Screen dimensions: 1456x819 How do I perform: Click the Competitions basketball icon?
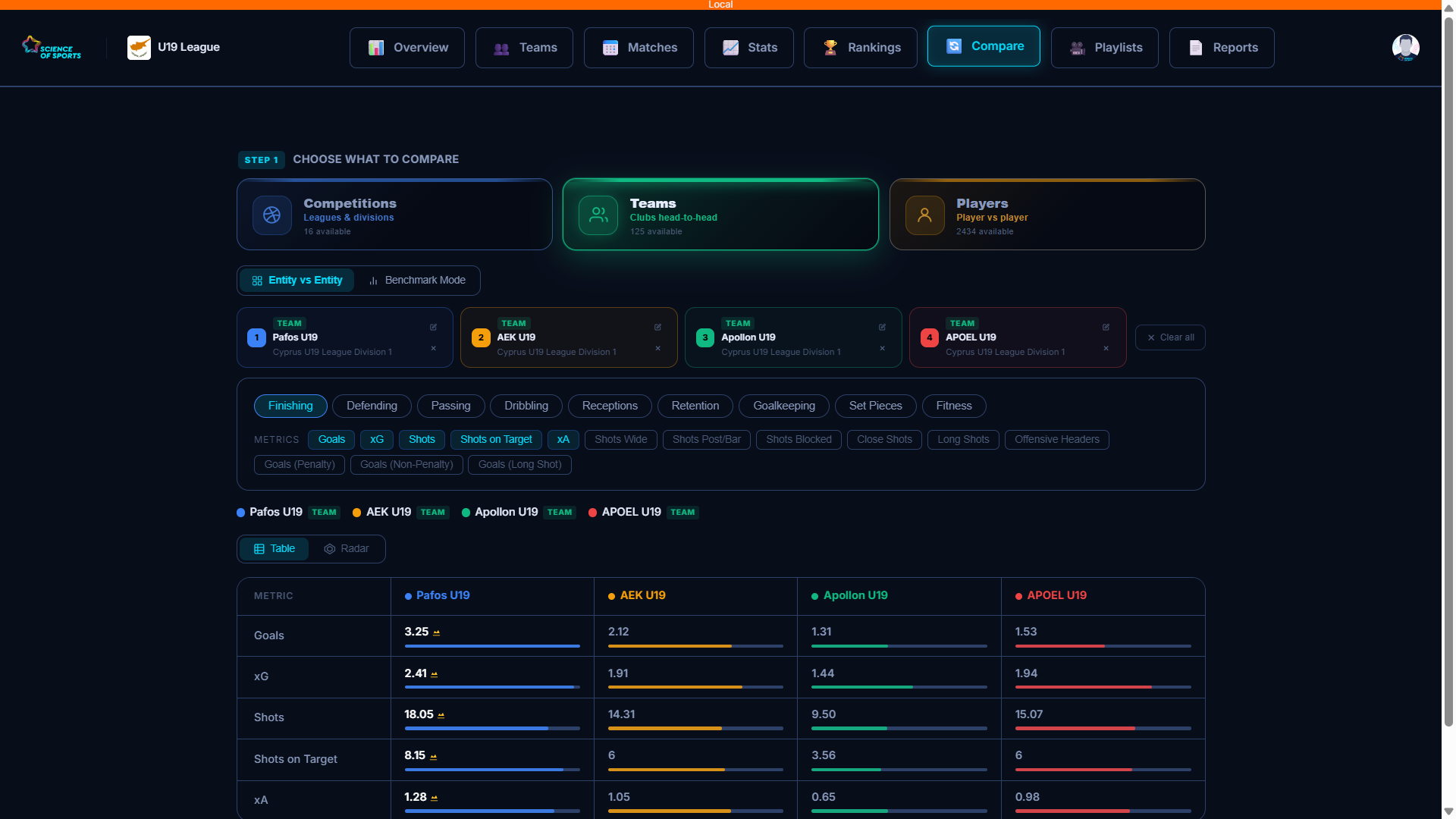272,215
